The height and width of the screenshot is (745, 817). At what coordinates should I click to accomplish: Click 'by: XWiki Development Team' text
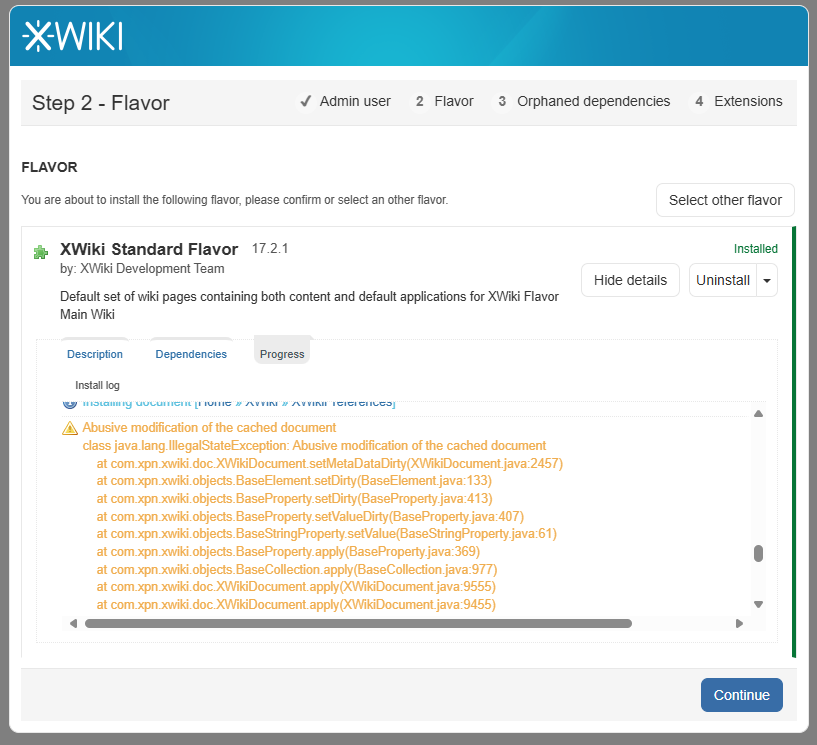142,269
